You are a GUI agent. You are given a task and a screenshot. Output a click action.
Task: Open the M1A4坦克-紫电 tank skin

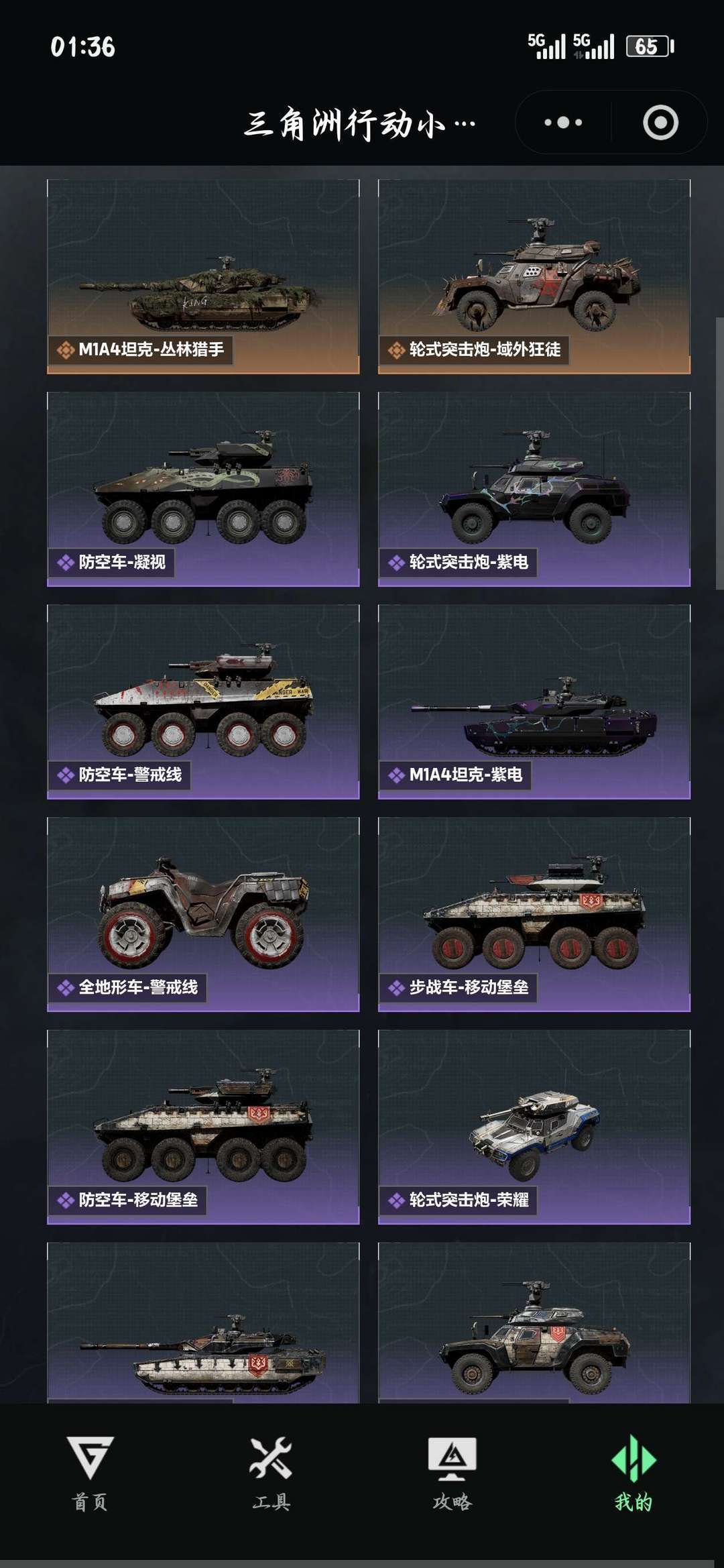click(x=534, y=702)
